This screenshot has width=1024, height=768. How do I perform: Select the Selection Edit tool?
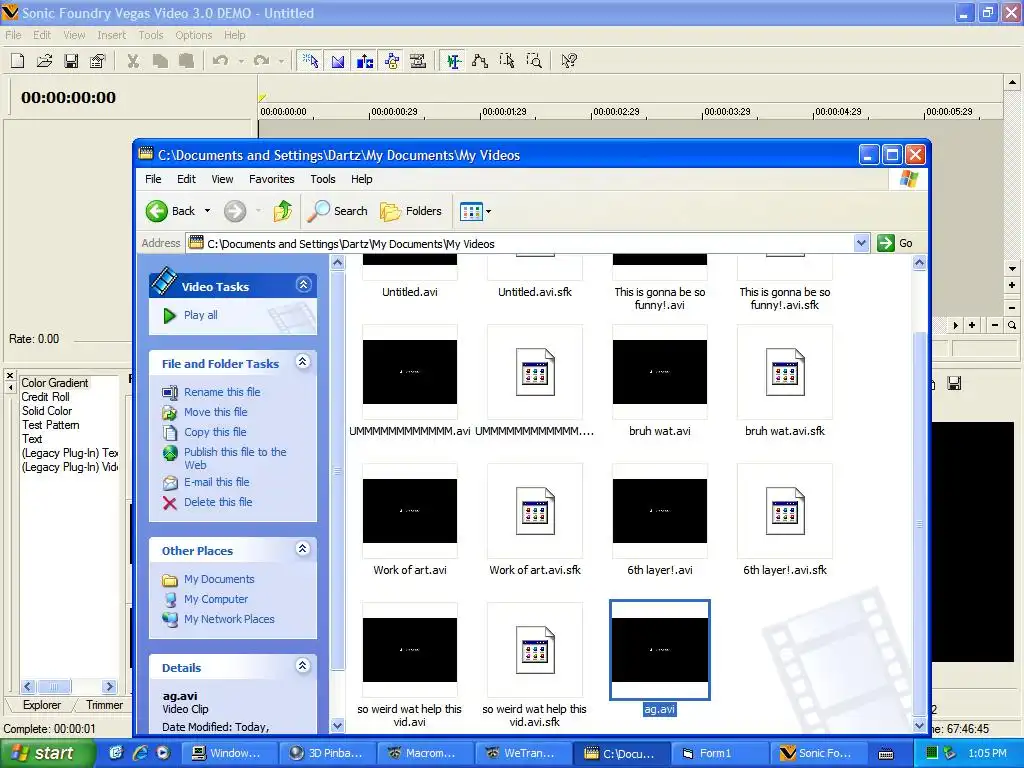click(507, 61)
